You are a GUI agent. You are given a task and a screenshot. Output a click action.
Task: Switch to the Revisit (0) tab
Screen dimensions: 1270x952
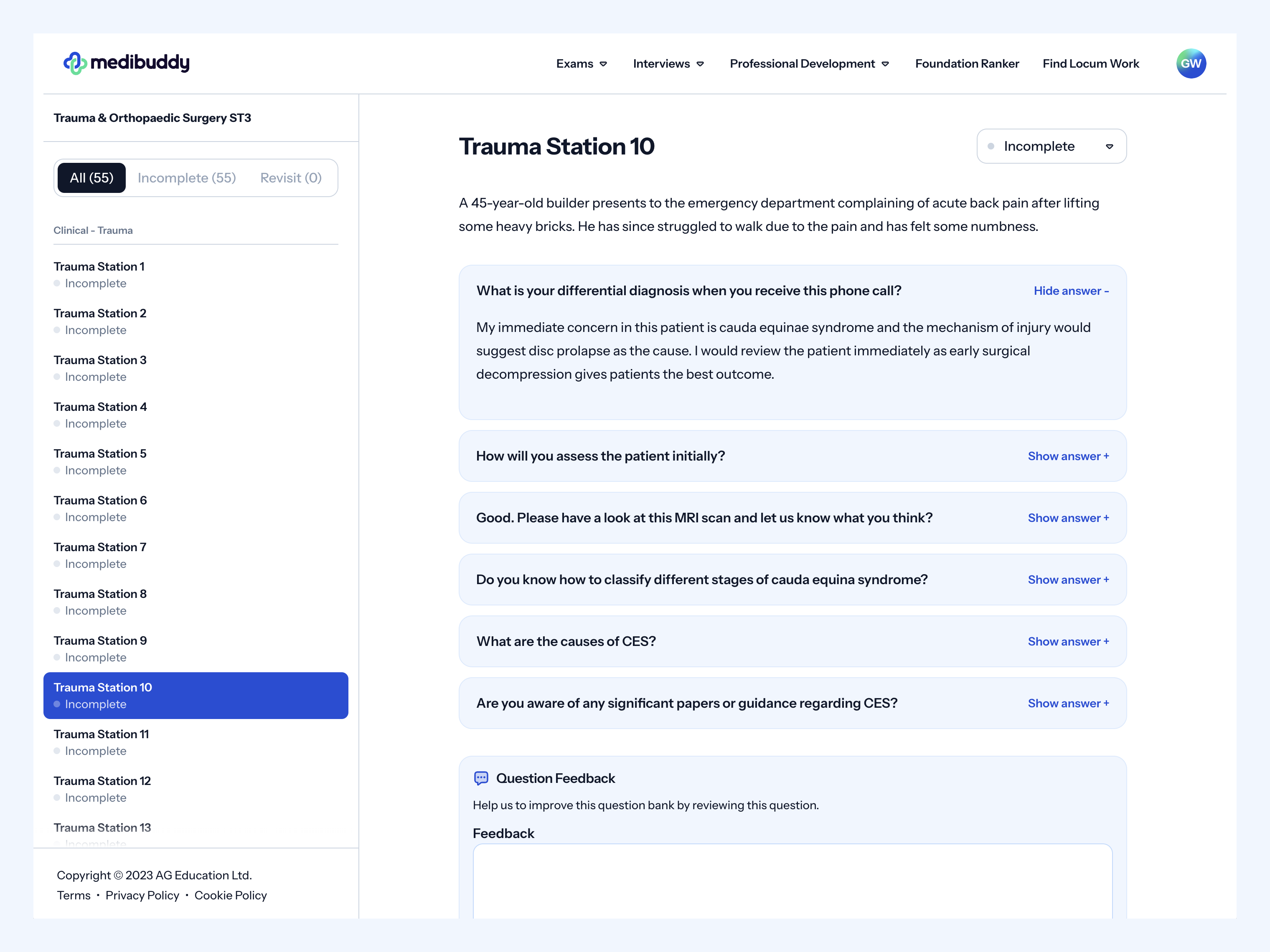(x=290, y=178)
